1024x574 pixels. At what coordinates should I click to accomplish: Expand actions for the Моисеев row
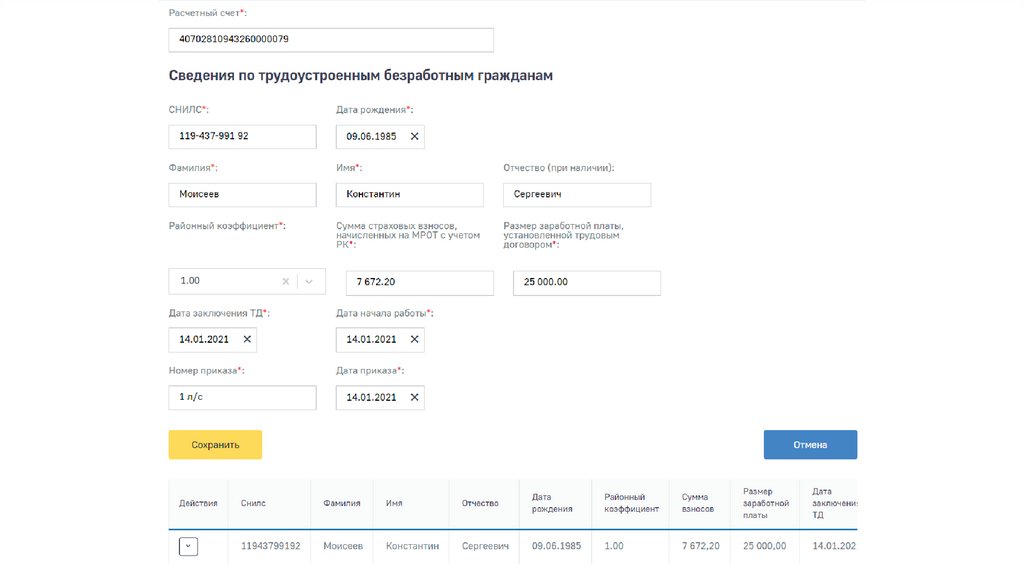pos(188,546)
